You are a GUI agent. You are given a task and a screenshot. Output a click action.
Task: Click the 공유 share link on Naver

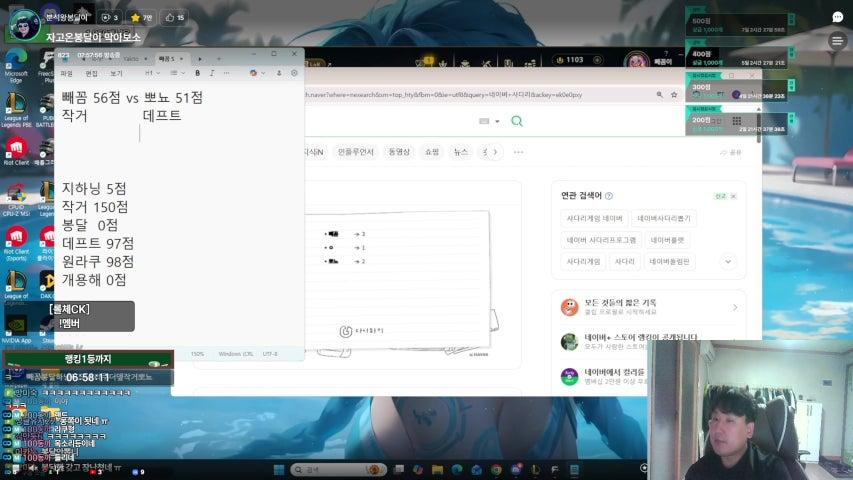[x=731, y=152]
